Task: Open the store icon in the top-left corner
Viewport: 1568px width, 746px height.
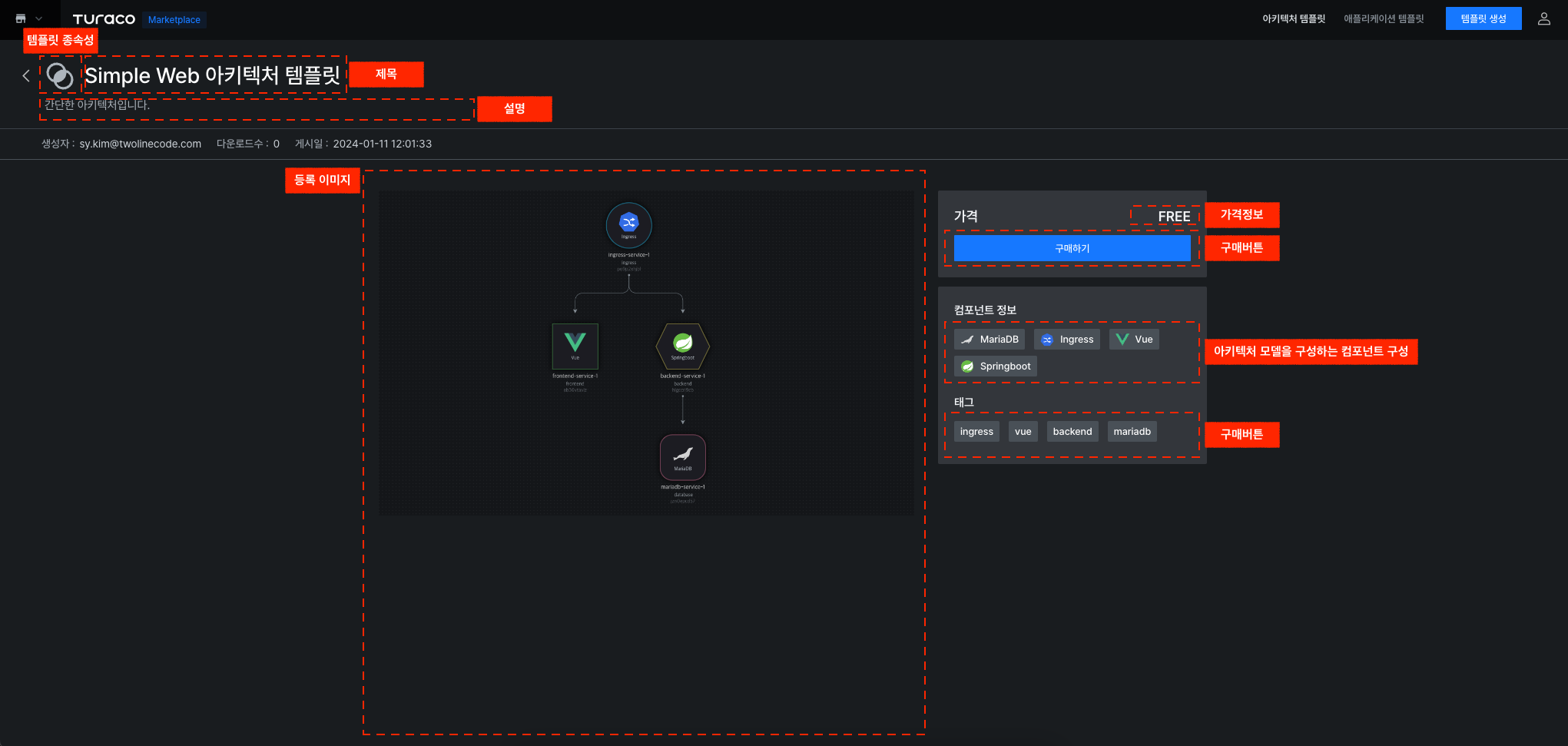Action: pyautogui.click(x=21, y=18)
